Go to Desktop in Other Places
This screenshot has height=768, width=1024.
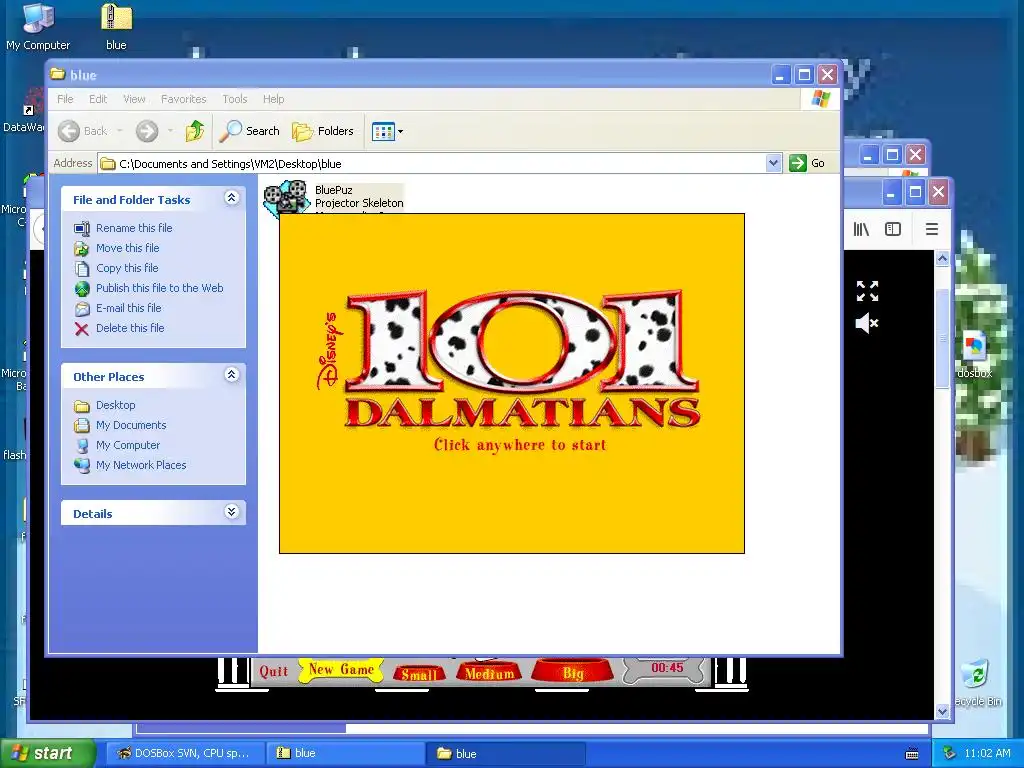point(116,406)
